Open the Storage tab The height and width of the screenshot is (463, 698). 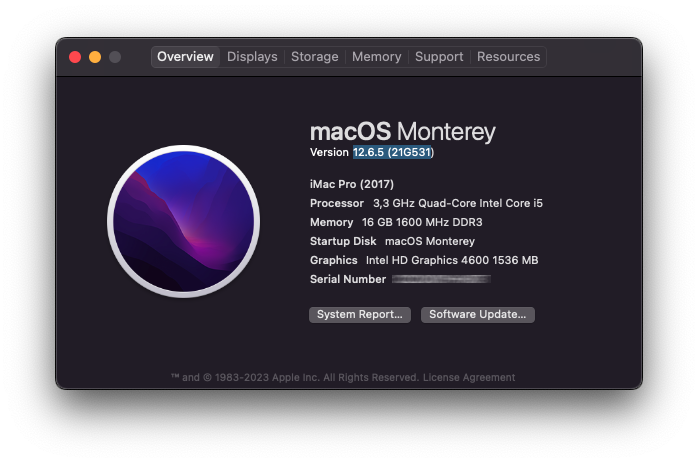315,57
